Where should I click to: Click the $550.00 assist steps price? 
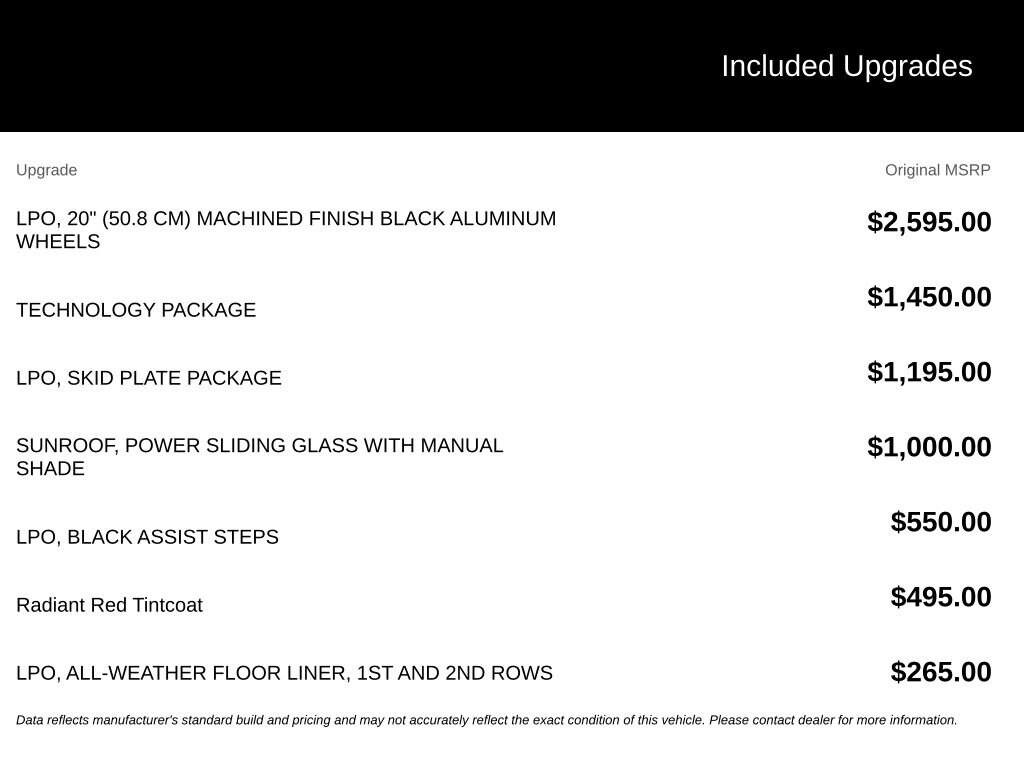point(940,522)
